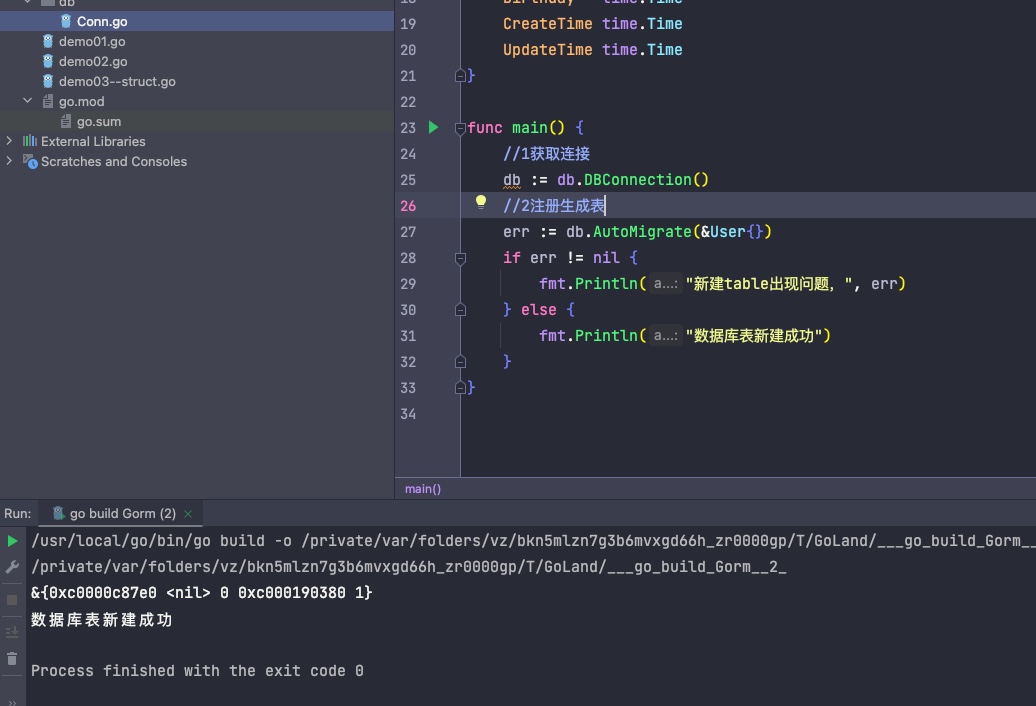This screenshot has width=1036, height=706.
Task: Click fold marker at line 32
Action: coord(461,362)
